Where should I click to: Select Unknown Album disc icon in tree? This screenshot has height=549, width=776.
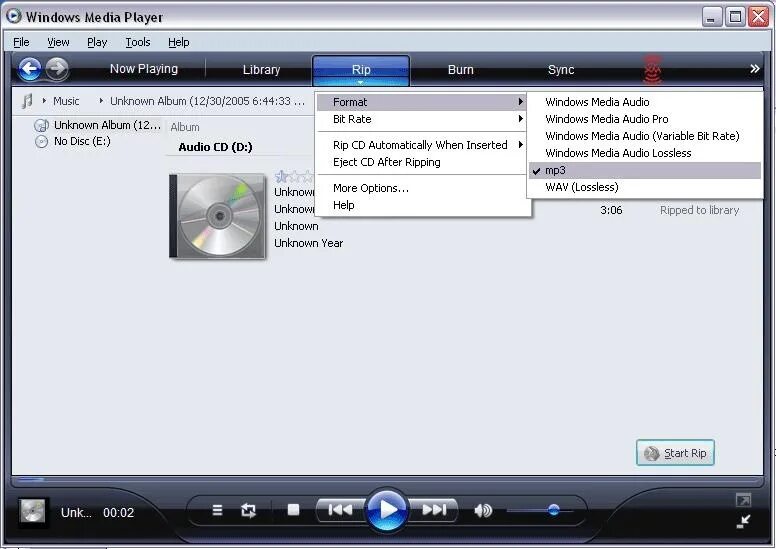coord(41,125)
